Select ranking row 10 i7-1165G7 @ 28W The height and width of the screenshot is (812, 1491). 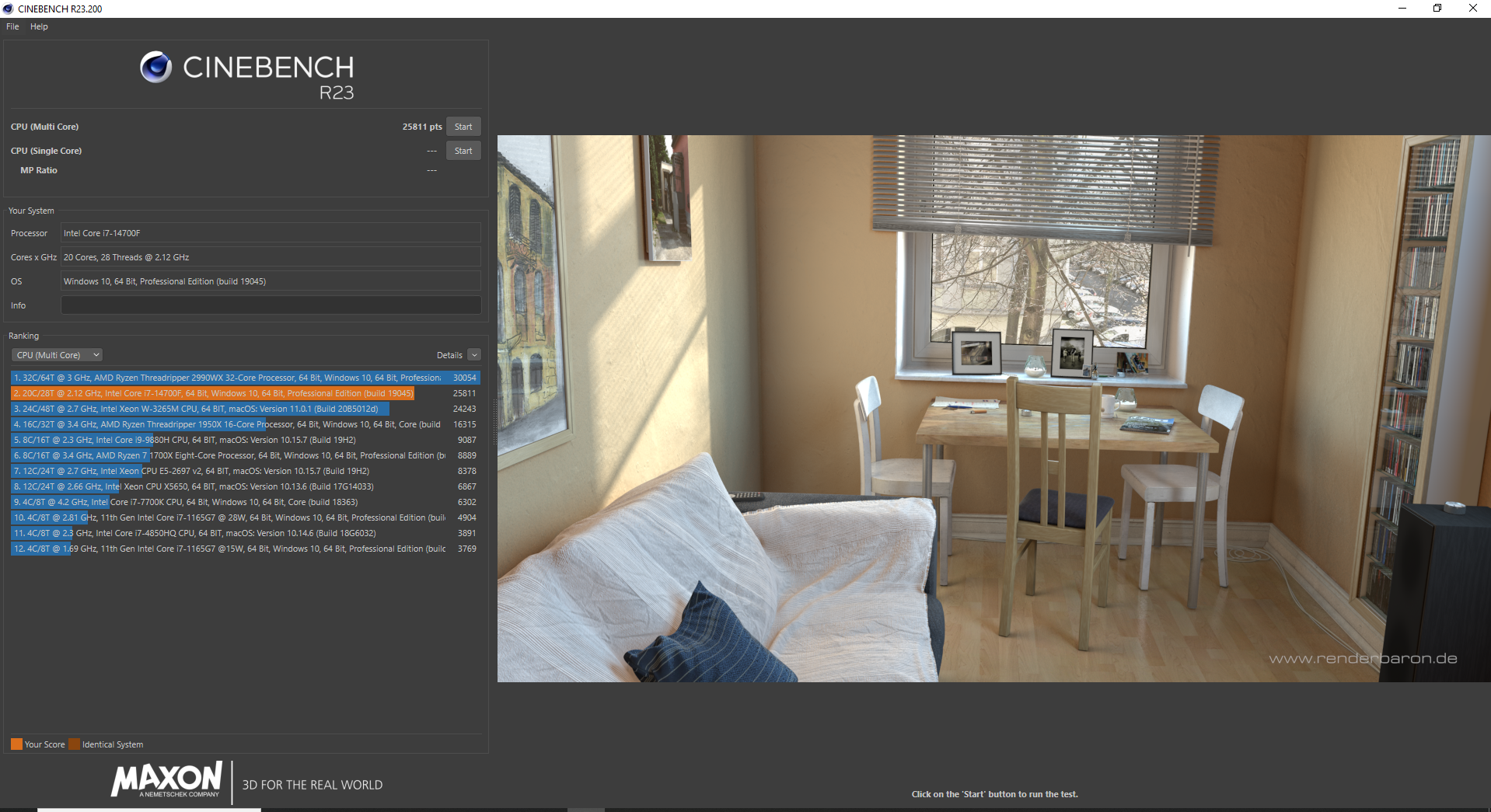pos(245,518)
